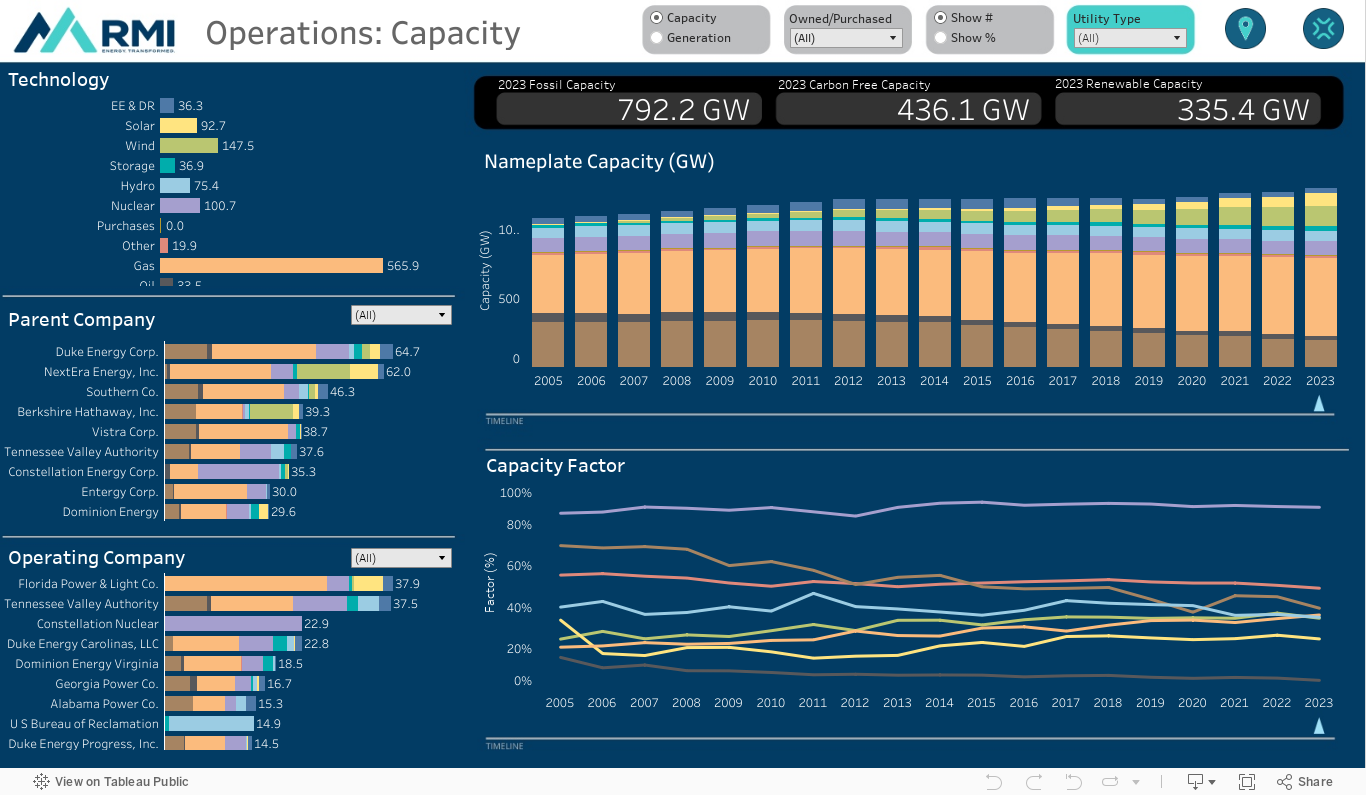Image resolution: width=1366 pixels, height=795 pixels.
Task: Click the Wind bar in Technology chart
Action: pyautogui.click(x=189, y=146)
